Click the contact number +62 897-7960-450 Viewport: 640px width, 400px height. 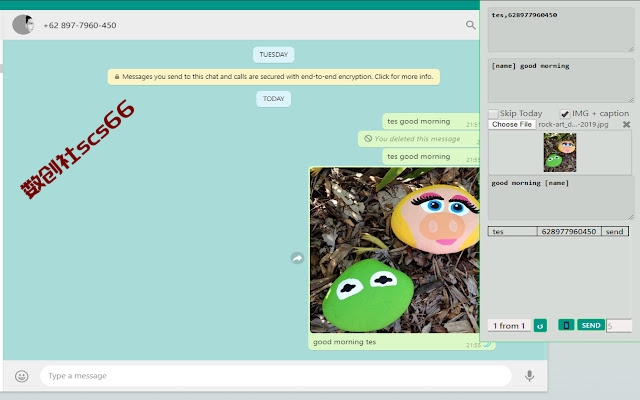pyautogui.click(x=80, y=25)
